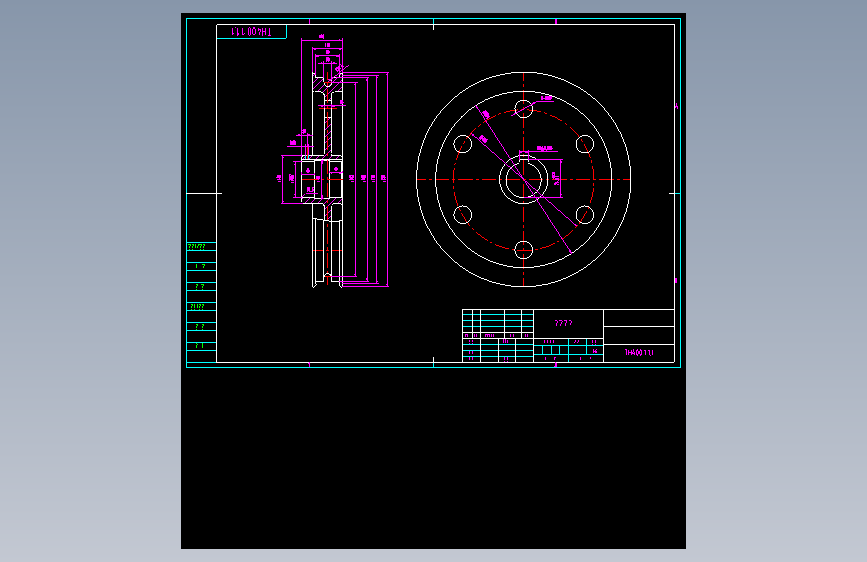This screenshot has height=562, width=867.
Task: Click the mirrored drawing number label in the sheet's upper-left corner
Action: [252, 32]
